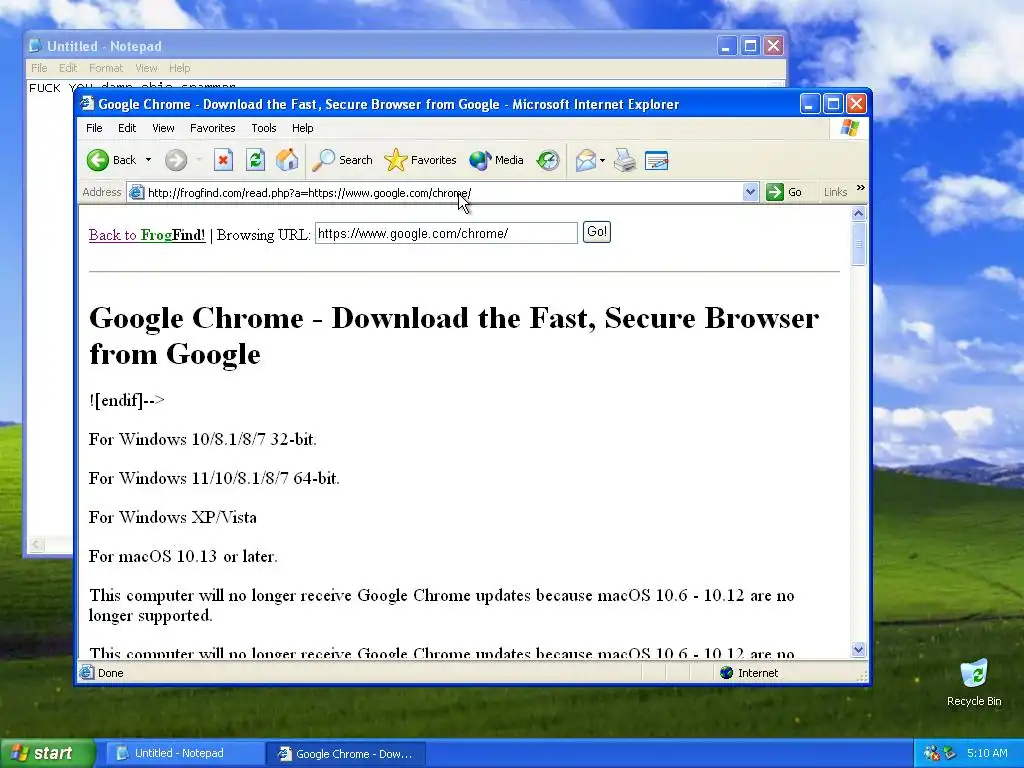This screenshot has height=768, width=1024.
Task: Open the Media pane in toolbar
Action: coord(496,160)
